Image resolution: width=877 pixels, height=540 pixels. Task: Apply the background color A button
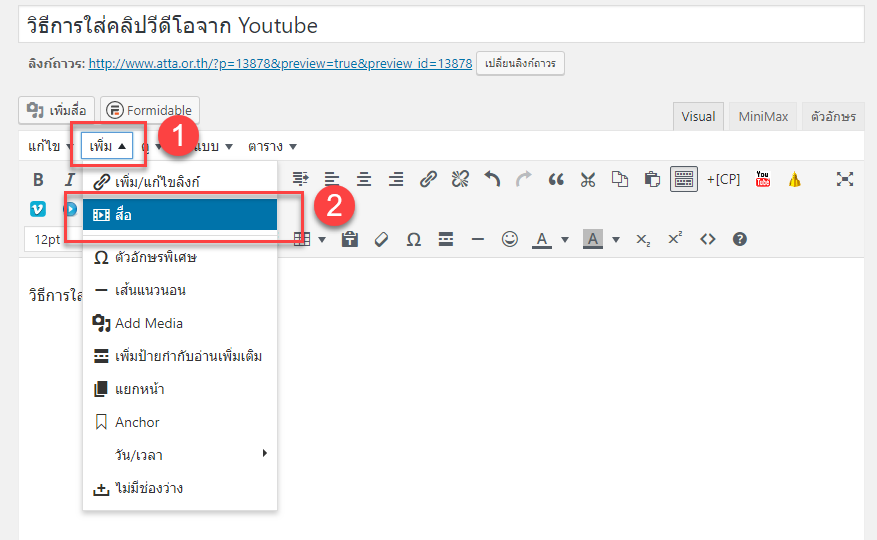[593, 240]
